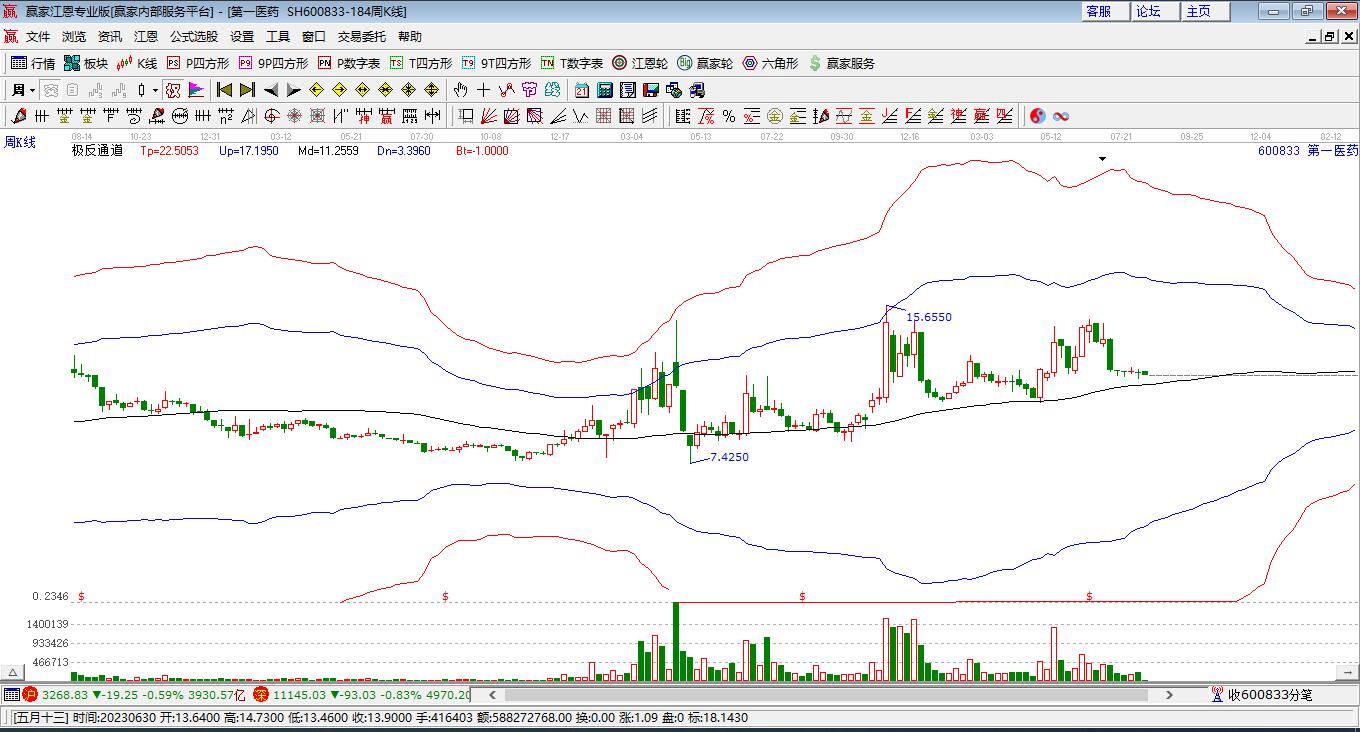1360x732 pixels.
Task: Open the 9P四方形 tool
Action: point(273,63)
